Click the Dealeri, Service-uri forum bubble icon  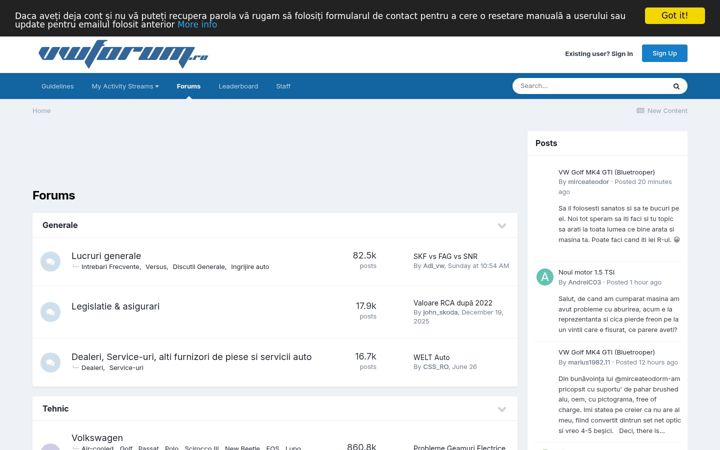pos(51,362)
